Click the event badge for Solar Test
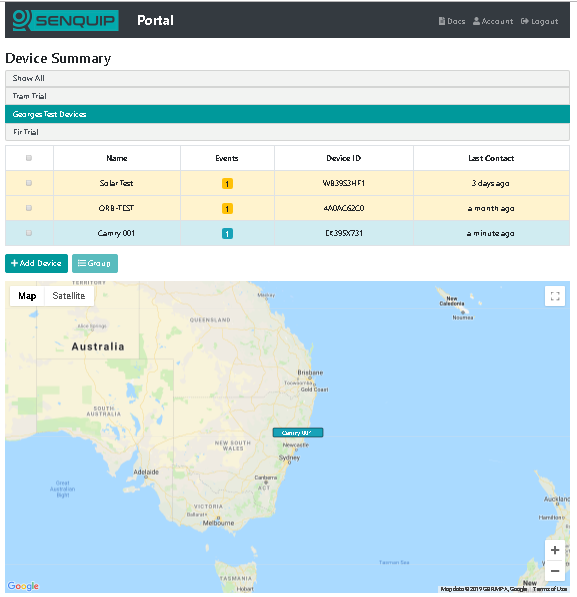Image resolution: width=577 pixels, height=597 pixels. point(227,184)
